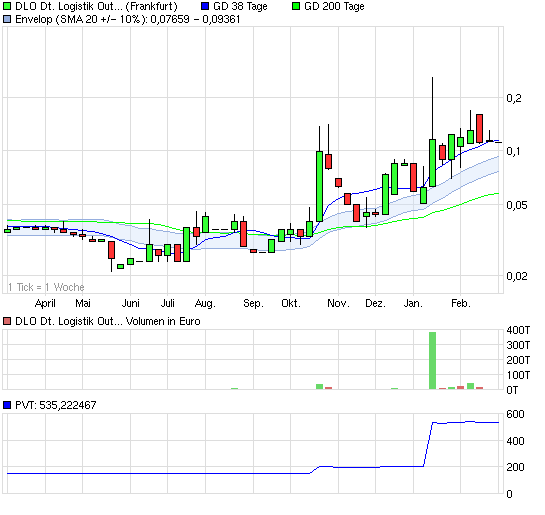Click the last red candlestick in February

(479, 128)
